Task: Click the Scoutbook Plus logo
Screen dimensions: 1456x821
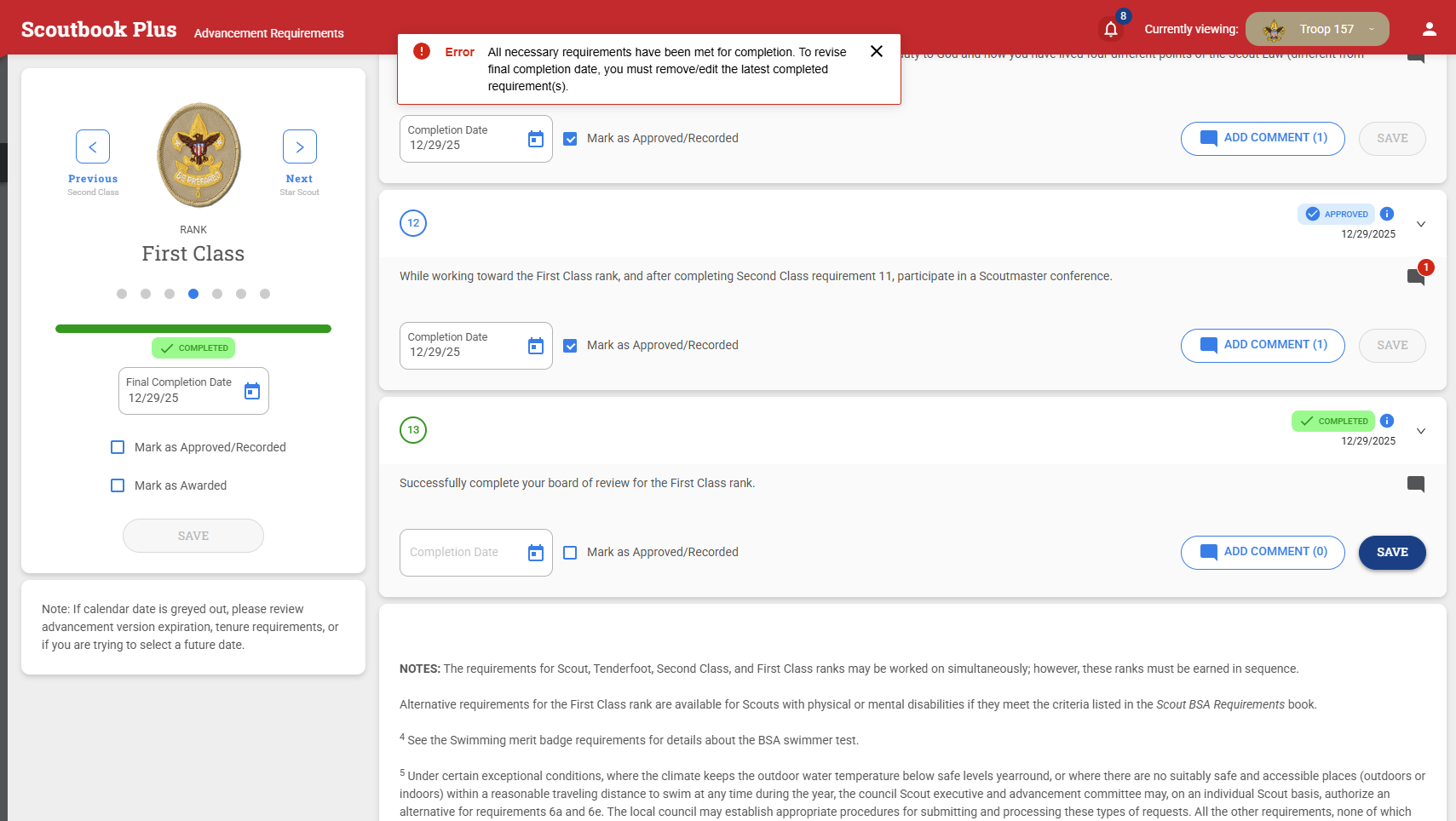Action: pyautogui.click(x=99, y=30)
